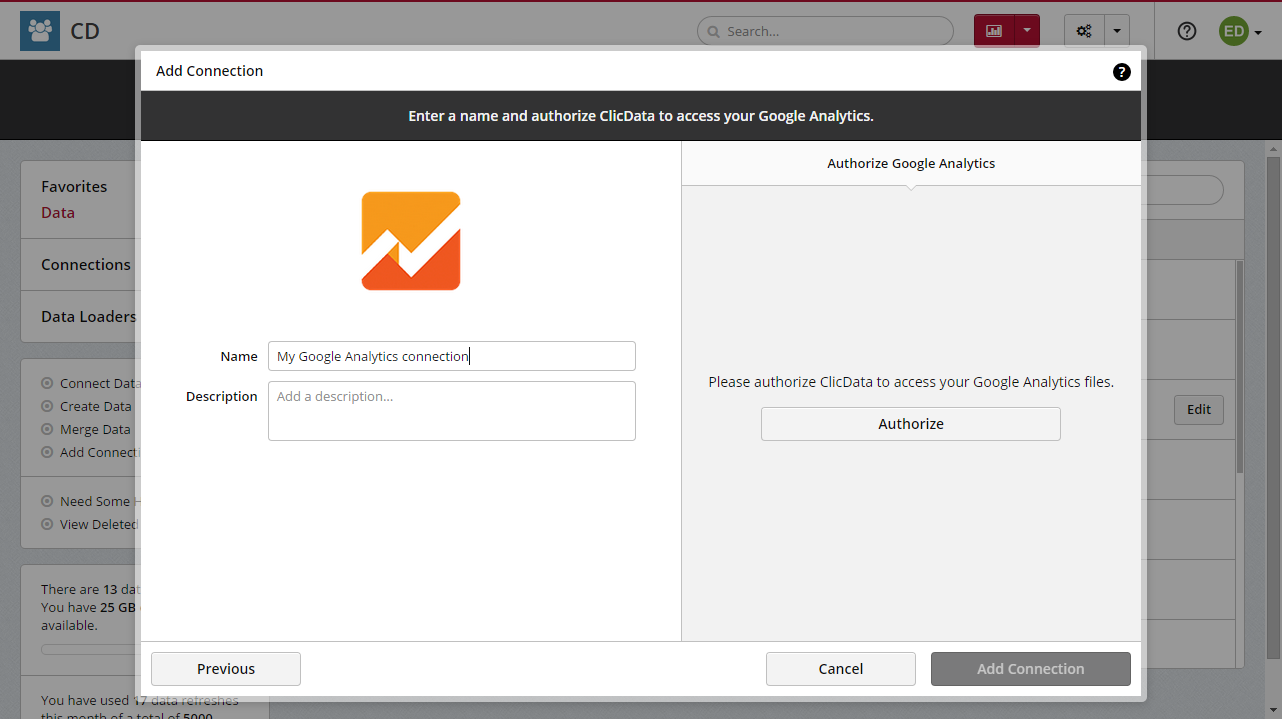
Task: Expand the red dashboard dropdown arrow
Action: click(1026, 31)
